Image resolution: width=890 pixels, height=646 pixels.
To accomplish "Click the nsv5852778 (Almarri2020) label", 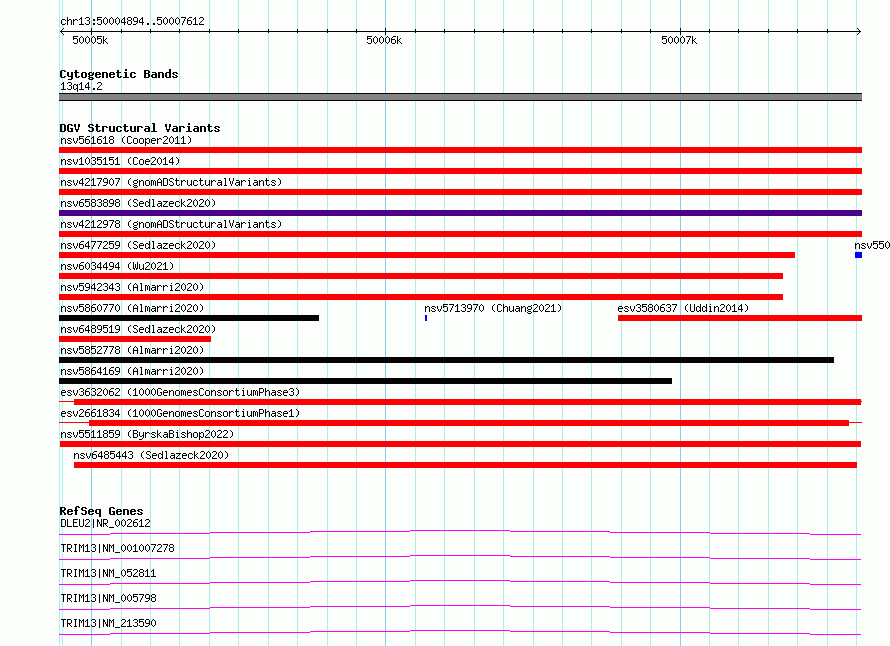I will 132,350.
